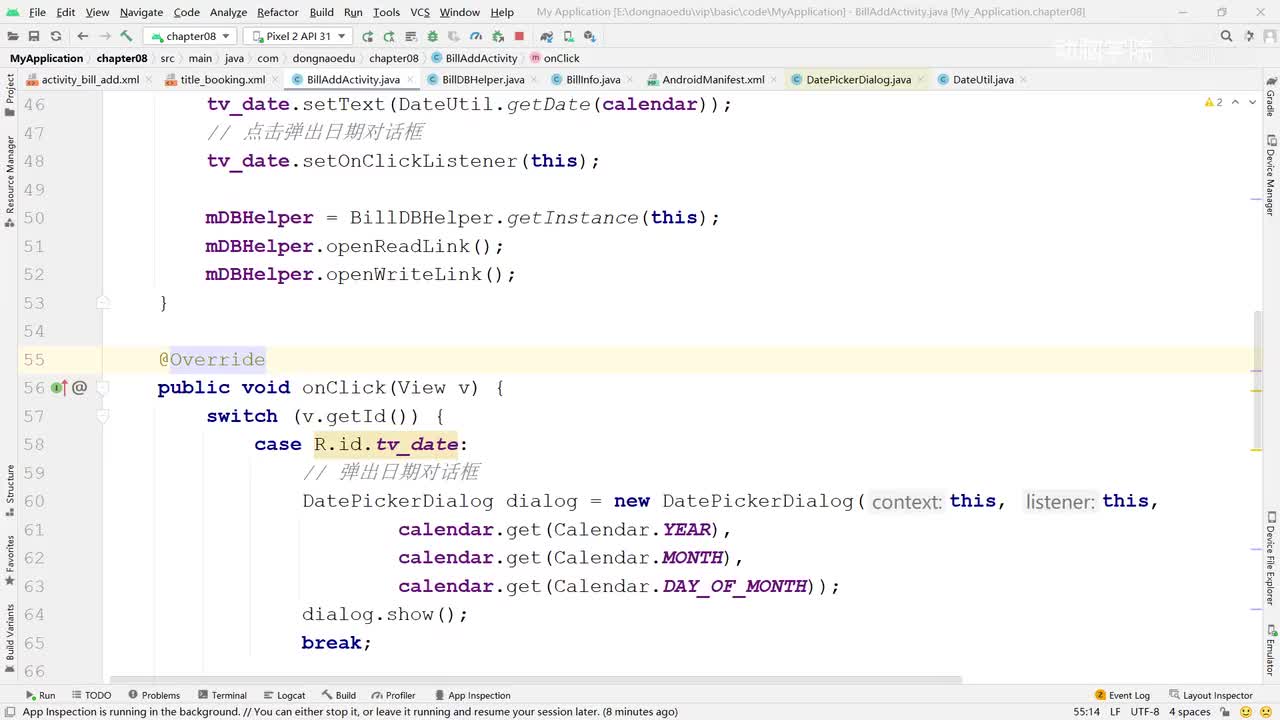The height and width of the screenshot is (720, 1280).
Task: Click the onClick breadcrumb
Action: [554, 58]
